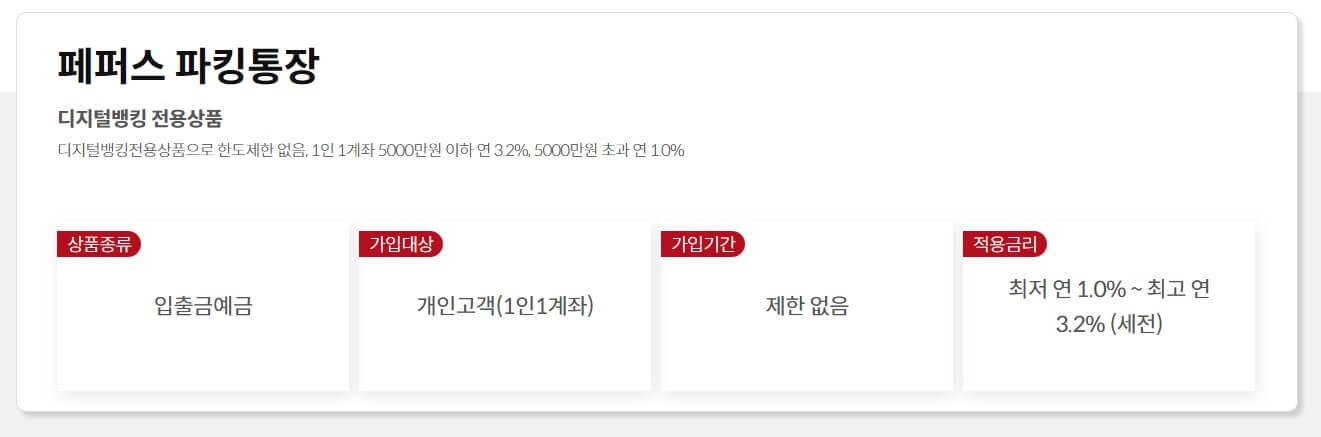Click the 적용금리 red badge
Viewport: 1321px width, 437px height.
point(1005,244)
